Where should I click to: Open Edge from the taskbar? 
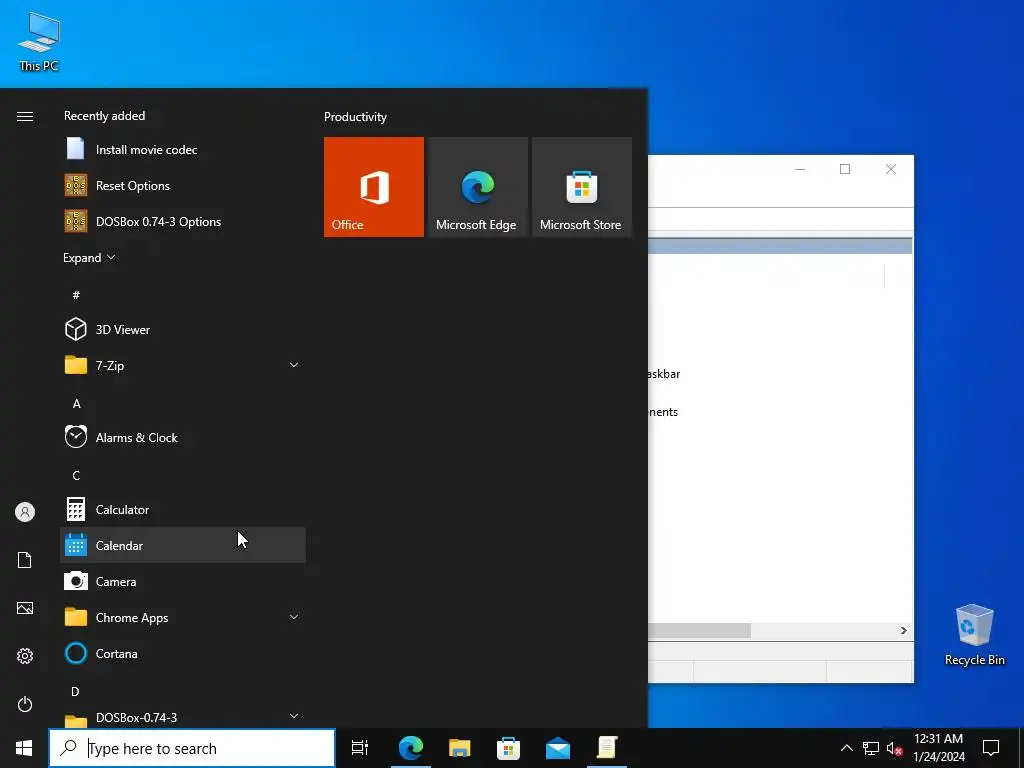pos(411,748)
